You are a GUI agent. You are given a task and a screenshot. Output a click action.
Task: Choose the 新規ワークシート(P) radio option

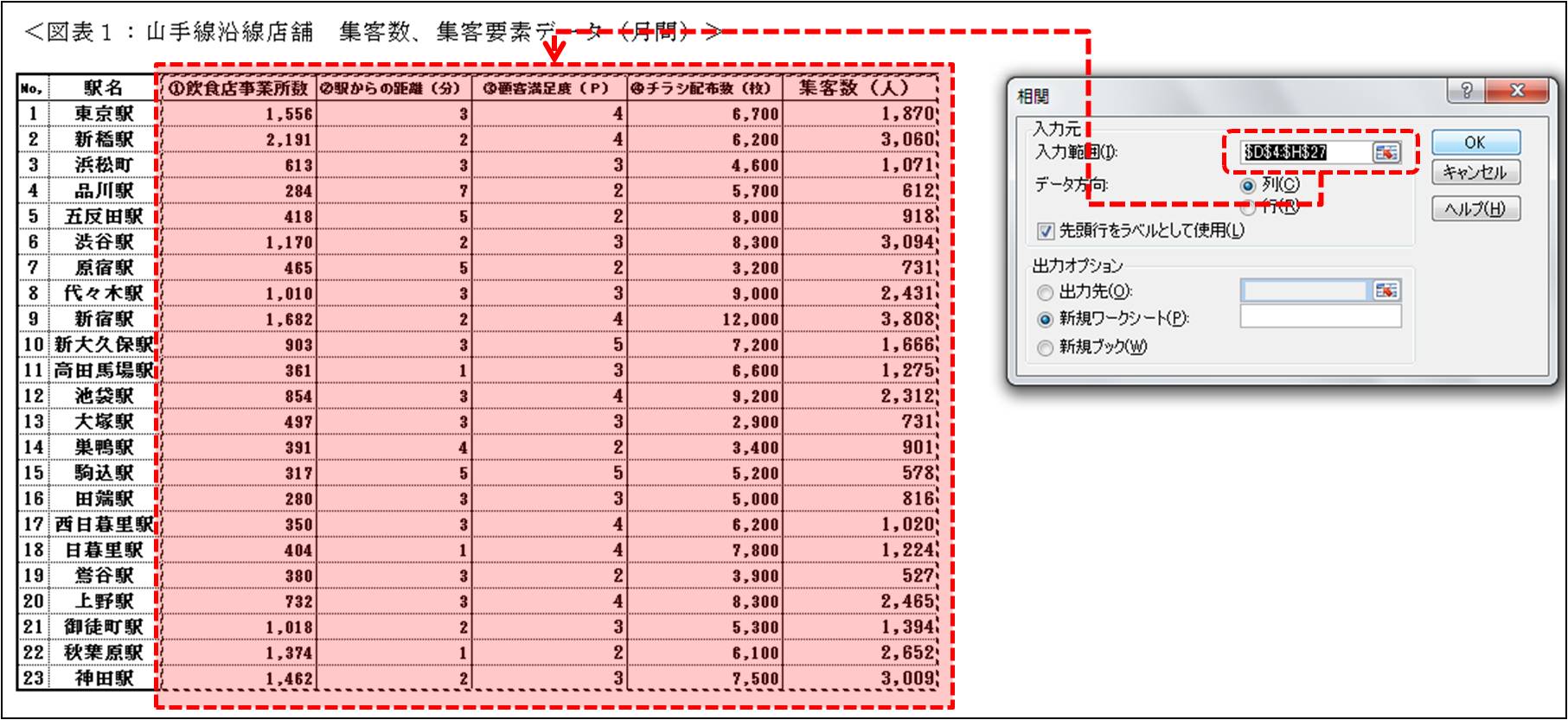pyautogui.click(x=1045, y=319)
